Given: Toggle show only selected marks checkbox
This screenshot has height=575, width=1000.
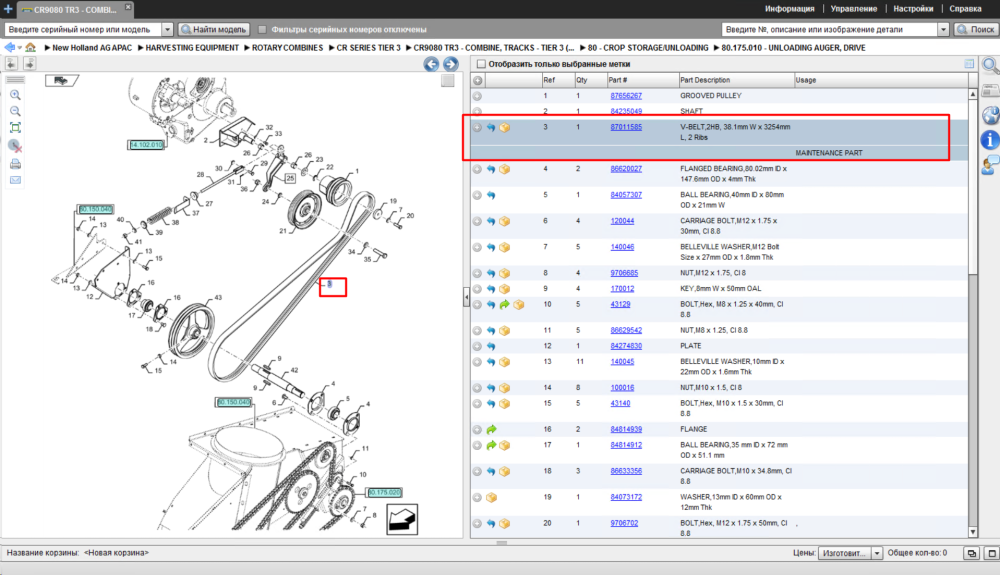Looking at the screenshot, I should pos(482,64).
